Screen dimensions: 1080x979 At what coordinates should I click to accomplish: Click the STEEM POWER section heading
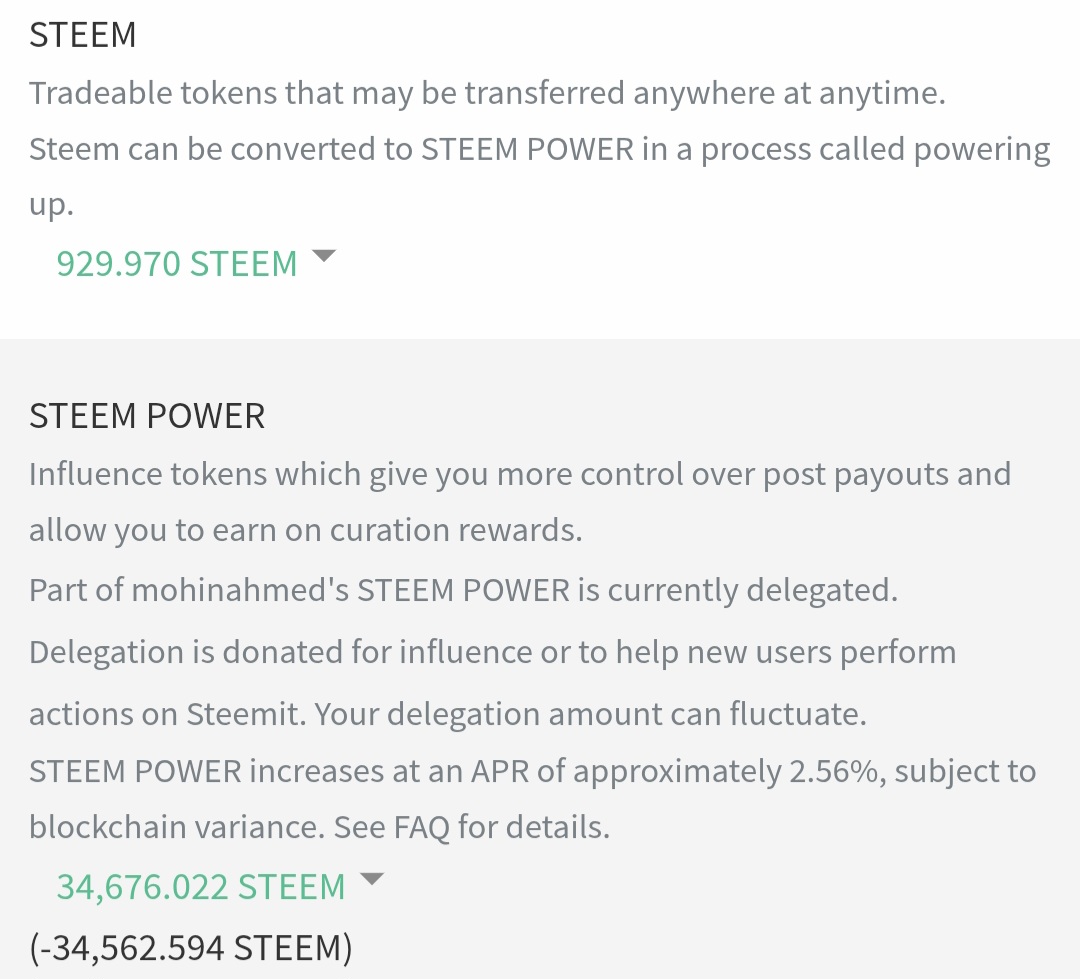coord(147,416)
